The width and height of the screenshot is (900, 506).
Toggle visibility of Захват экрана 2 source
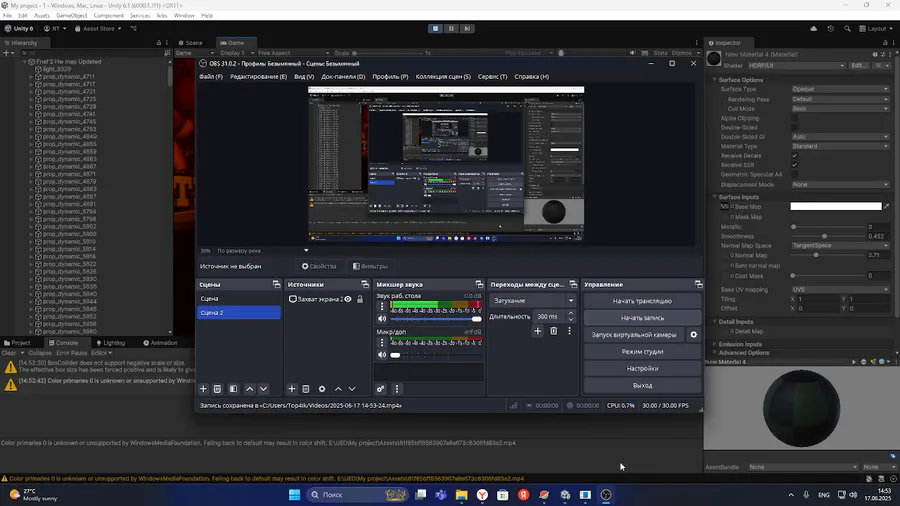point(349,299)
